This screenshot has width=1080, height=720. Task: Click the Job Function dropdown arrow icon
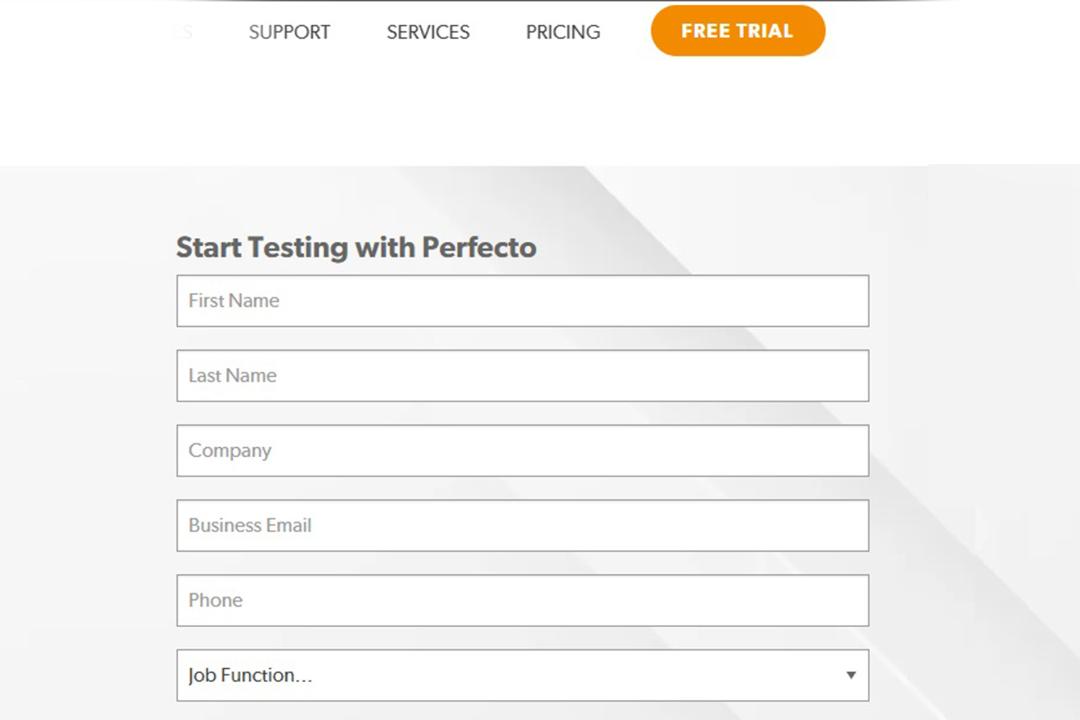pyautogui.click(x=851, y=675)
